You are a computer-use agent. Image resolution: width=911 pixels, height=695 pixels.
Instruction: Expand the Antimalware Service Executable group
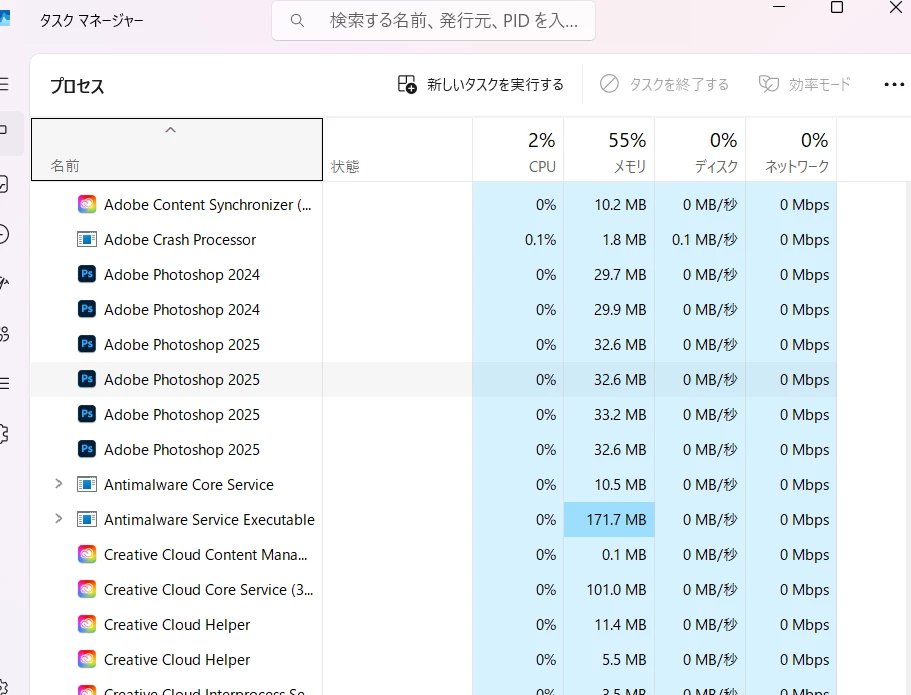58,518
